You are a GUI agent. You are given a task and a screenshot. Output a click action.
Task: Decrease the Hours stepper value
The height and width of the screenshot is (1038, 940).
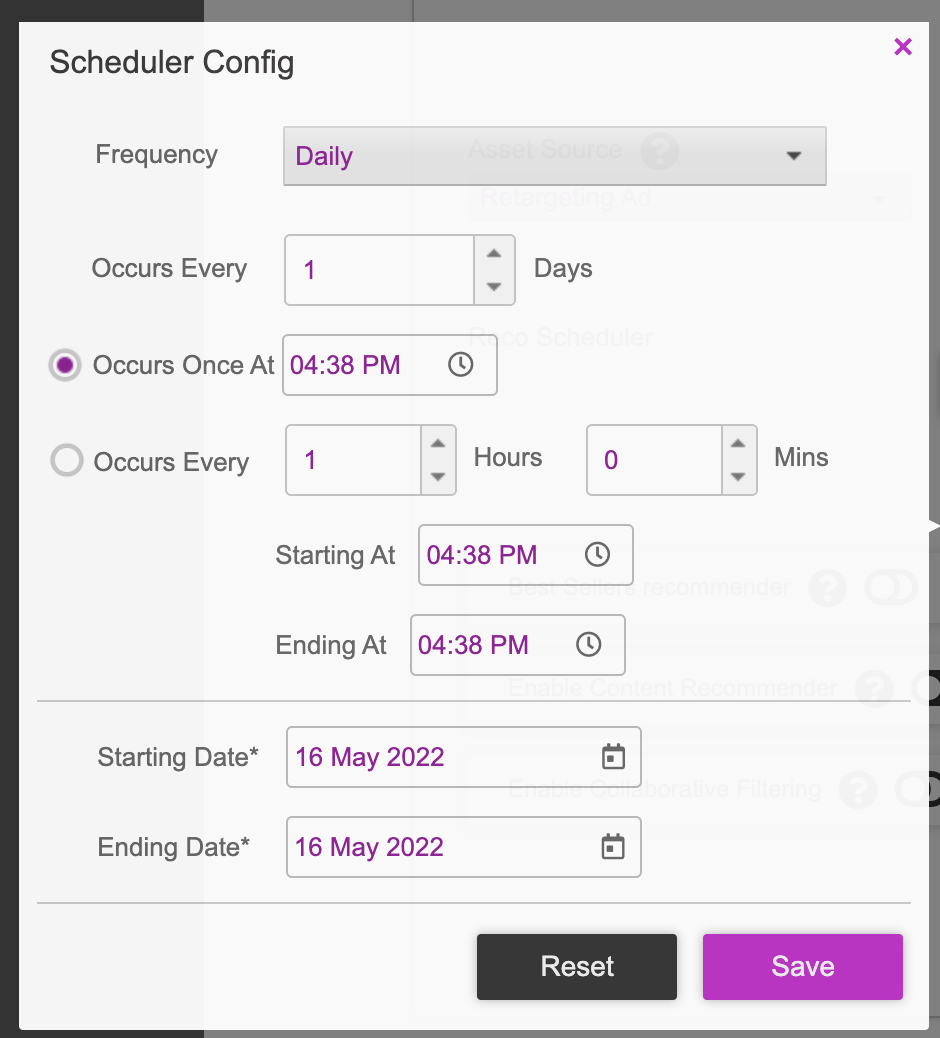[438, 477]
